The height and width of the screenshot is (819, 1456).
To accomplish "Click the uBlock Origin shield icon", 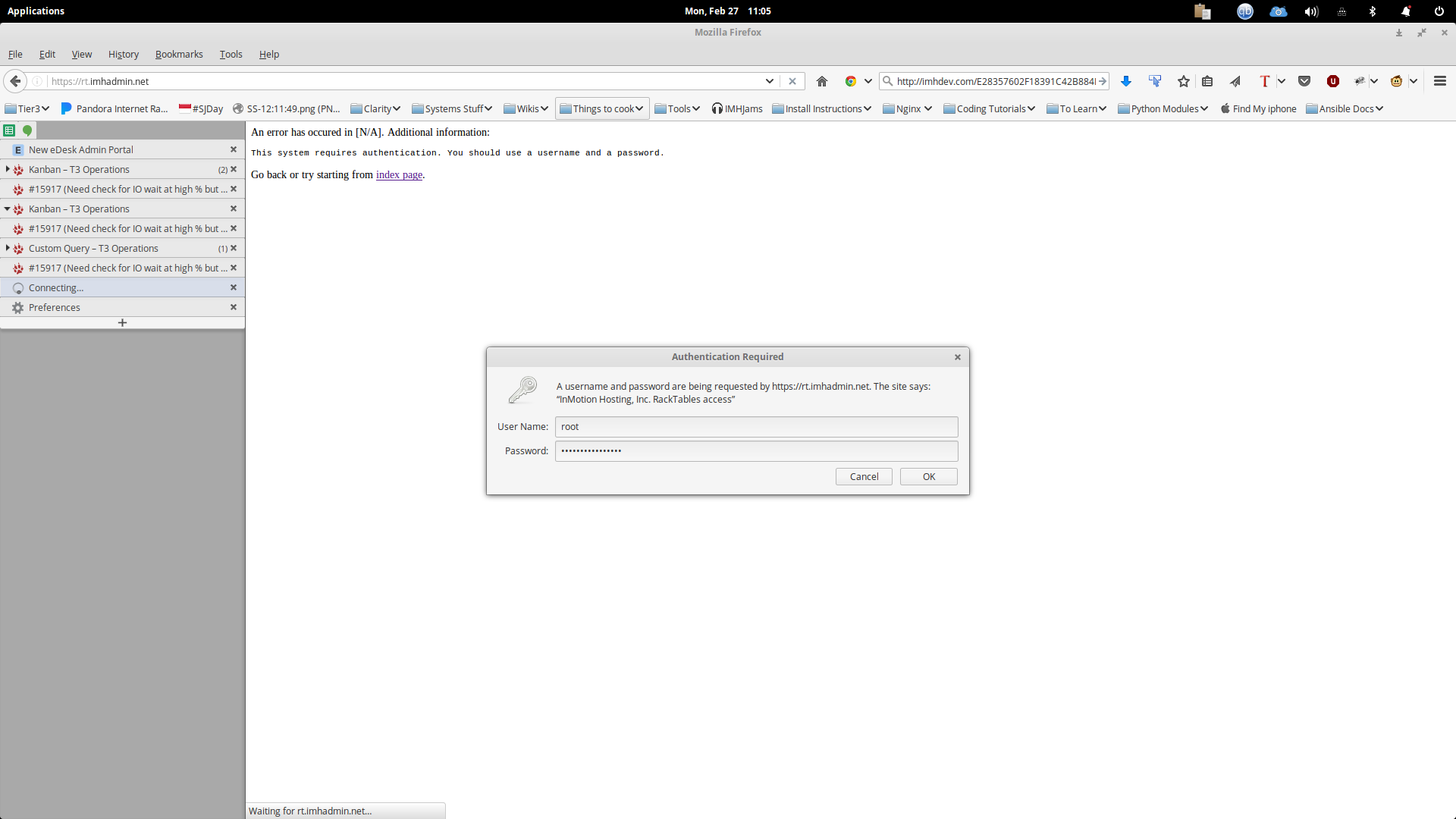I will tap(1332, 81).
